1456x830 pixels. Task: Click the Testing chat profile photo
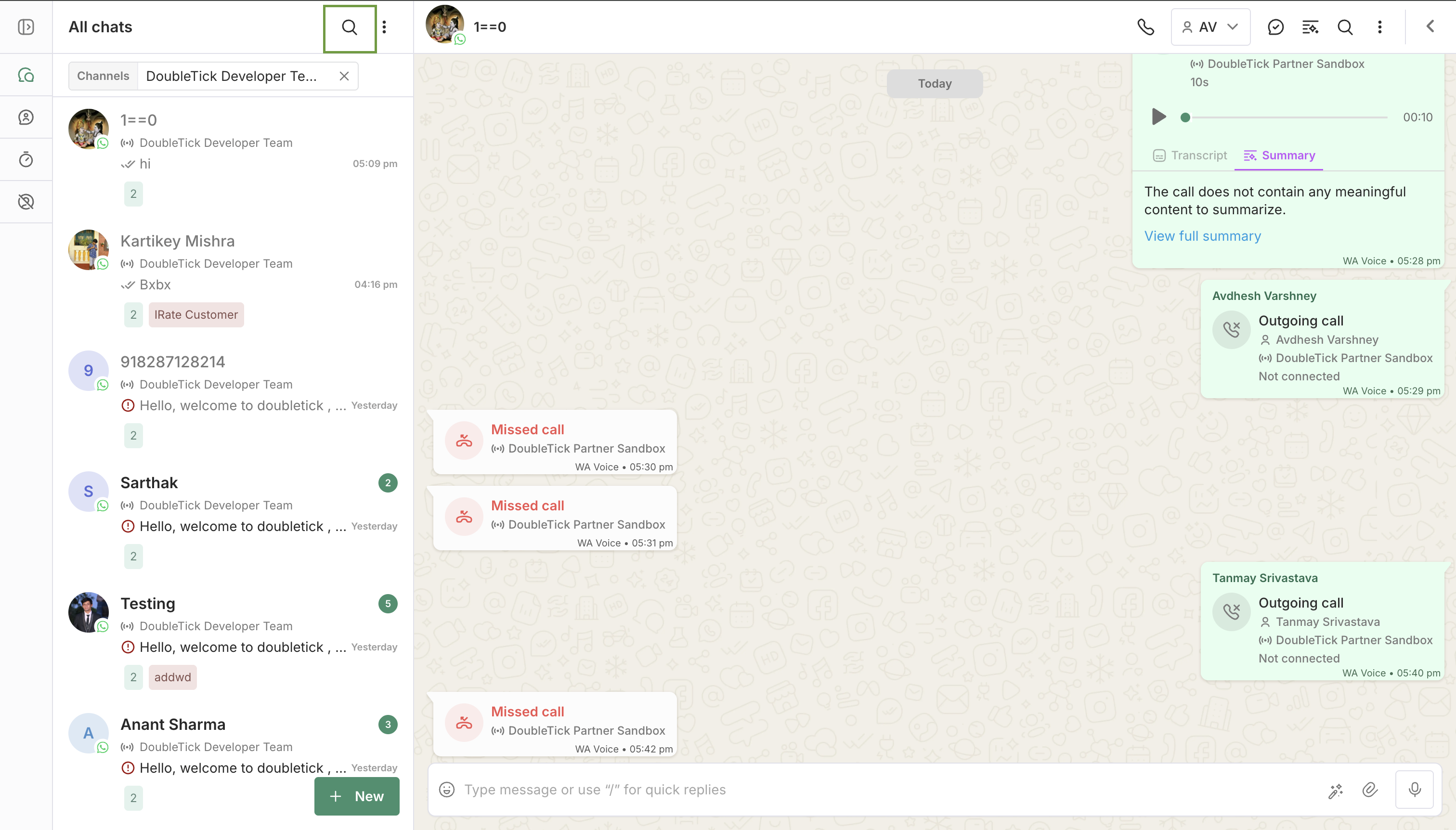[89, 612]
